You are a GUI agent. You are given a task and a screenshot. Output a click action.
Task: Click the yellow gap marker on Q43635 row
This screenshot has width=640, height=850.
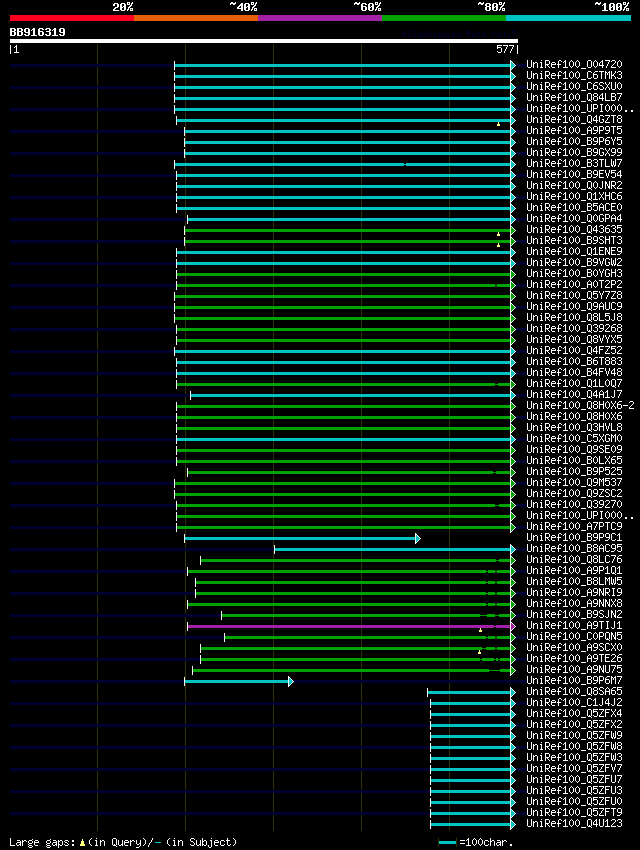(x=498, y=234)
